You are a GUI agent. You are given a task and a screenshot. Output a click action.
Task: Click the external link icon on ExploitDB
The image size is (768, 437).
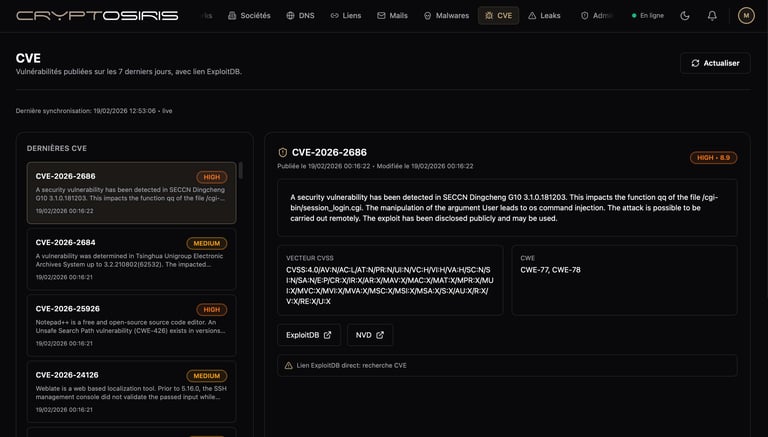tap(327, 335)
